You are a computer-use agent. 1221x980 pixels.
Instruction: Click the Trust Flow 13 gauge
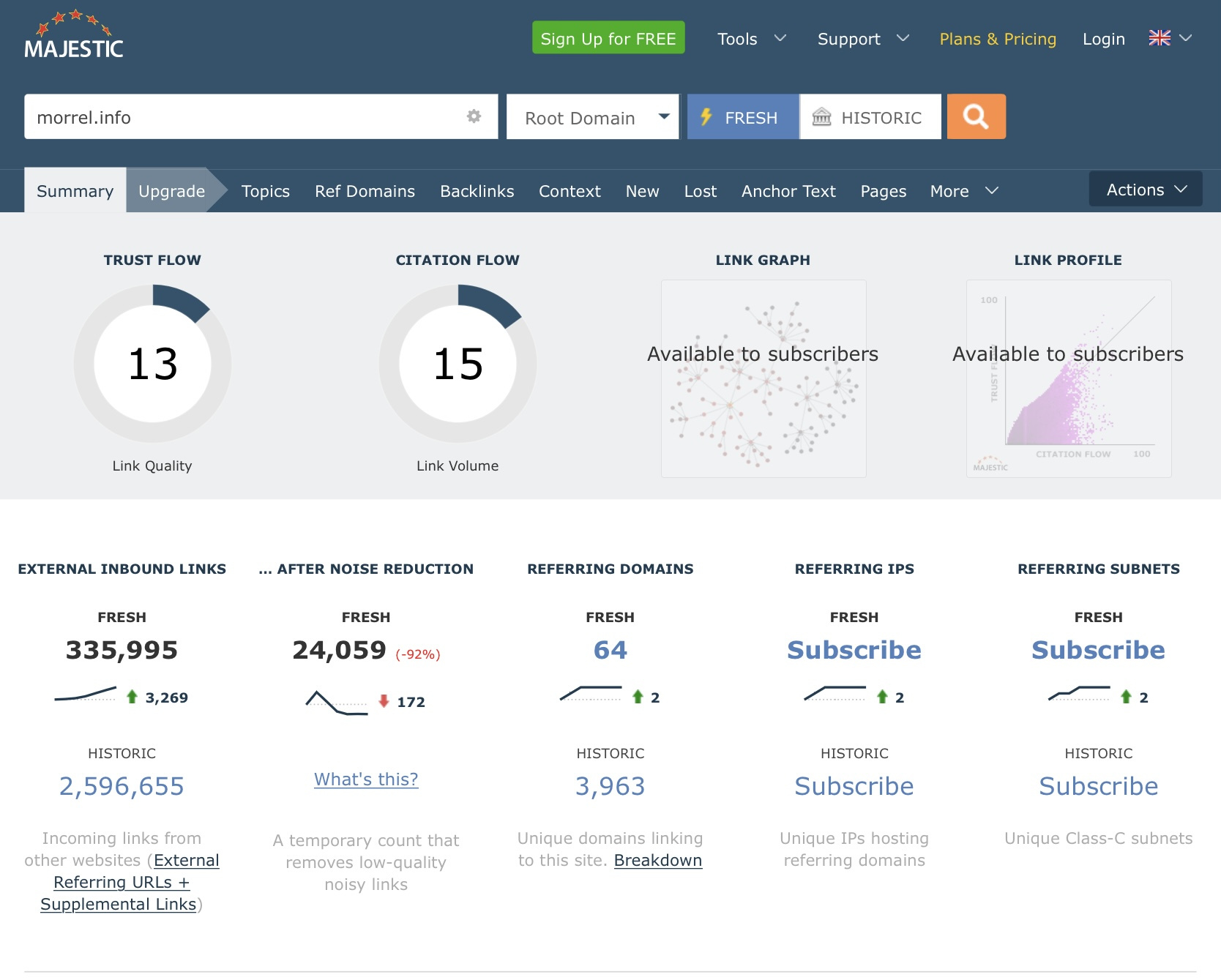[152, 364]
